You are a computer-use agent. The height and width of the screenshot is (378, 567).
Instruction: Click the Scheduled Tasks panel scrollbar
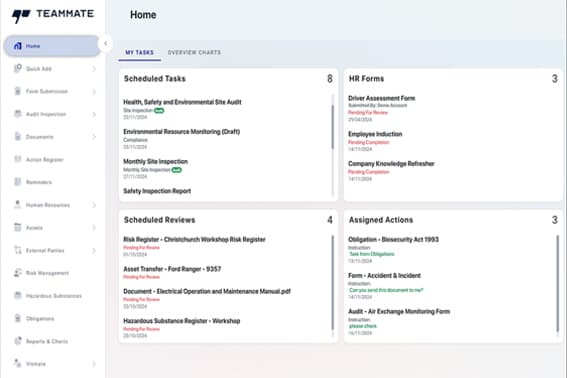pyautogui.click(x=332, y=127)
